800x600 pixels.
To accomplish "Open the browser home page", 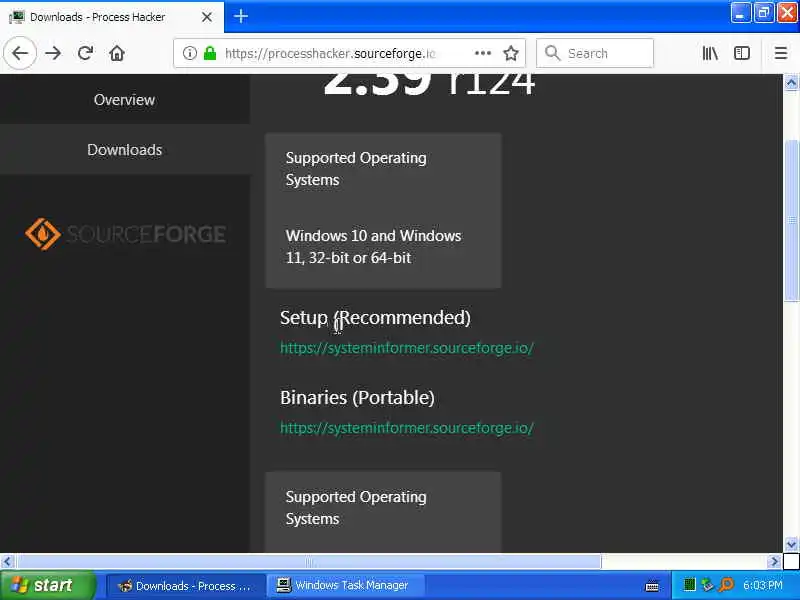I will pos(117,53).
